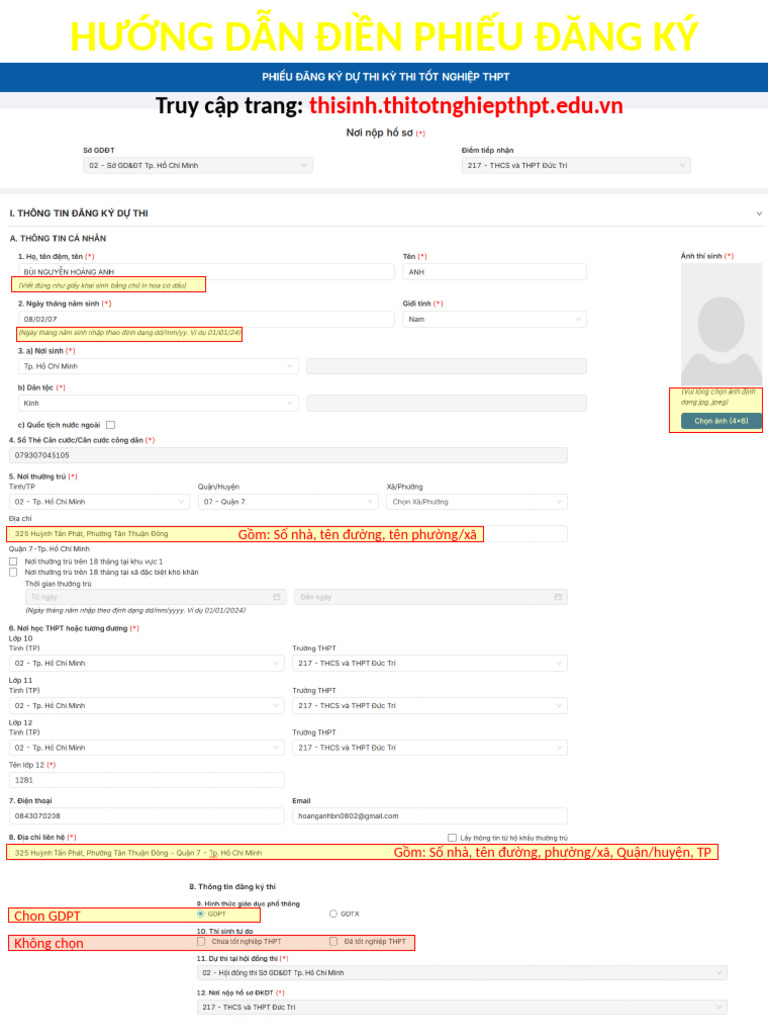Open the Nơi sinh dropdown
768x1024 pixels.
[158, 366]
